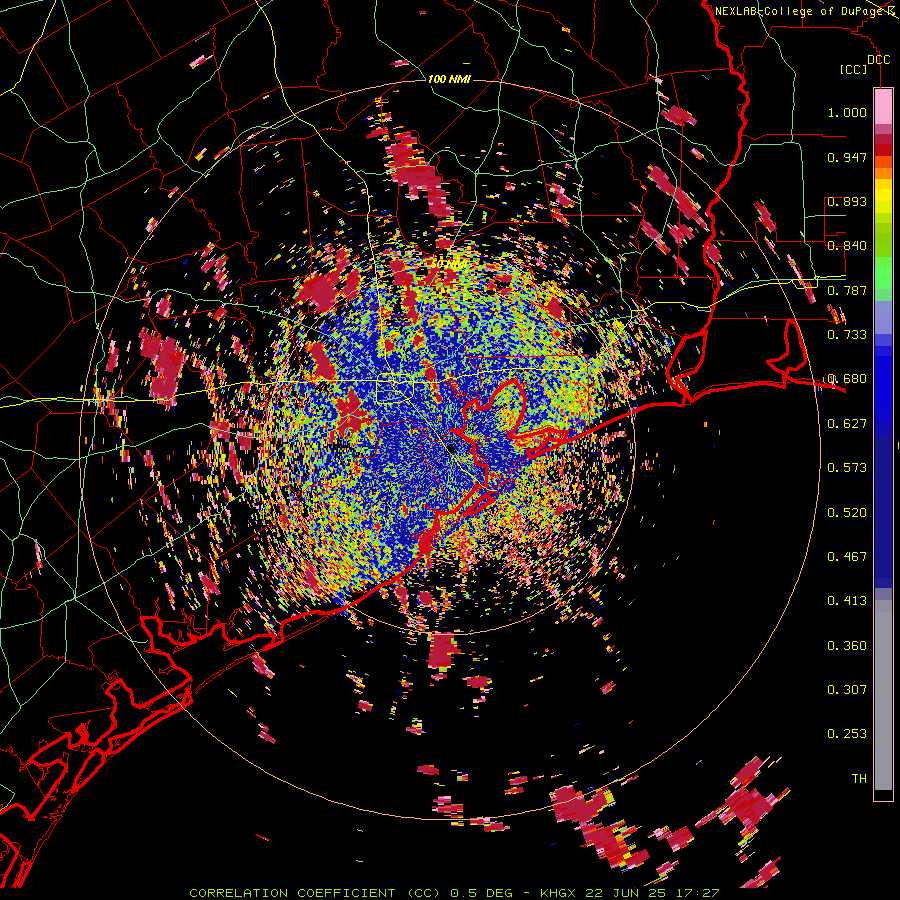Screen dimensions: 900x900
Task: Click the DCC product label
Action: pos(878,60)
